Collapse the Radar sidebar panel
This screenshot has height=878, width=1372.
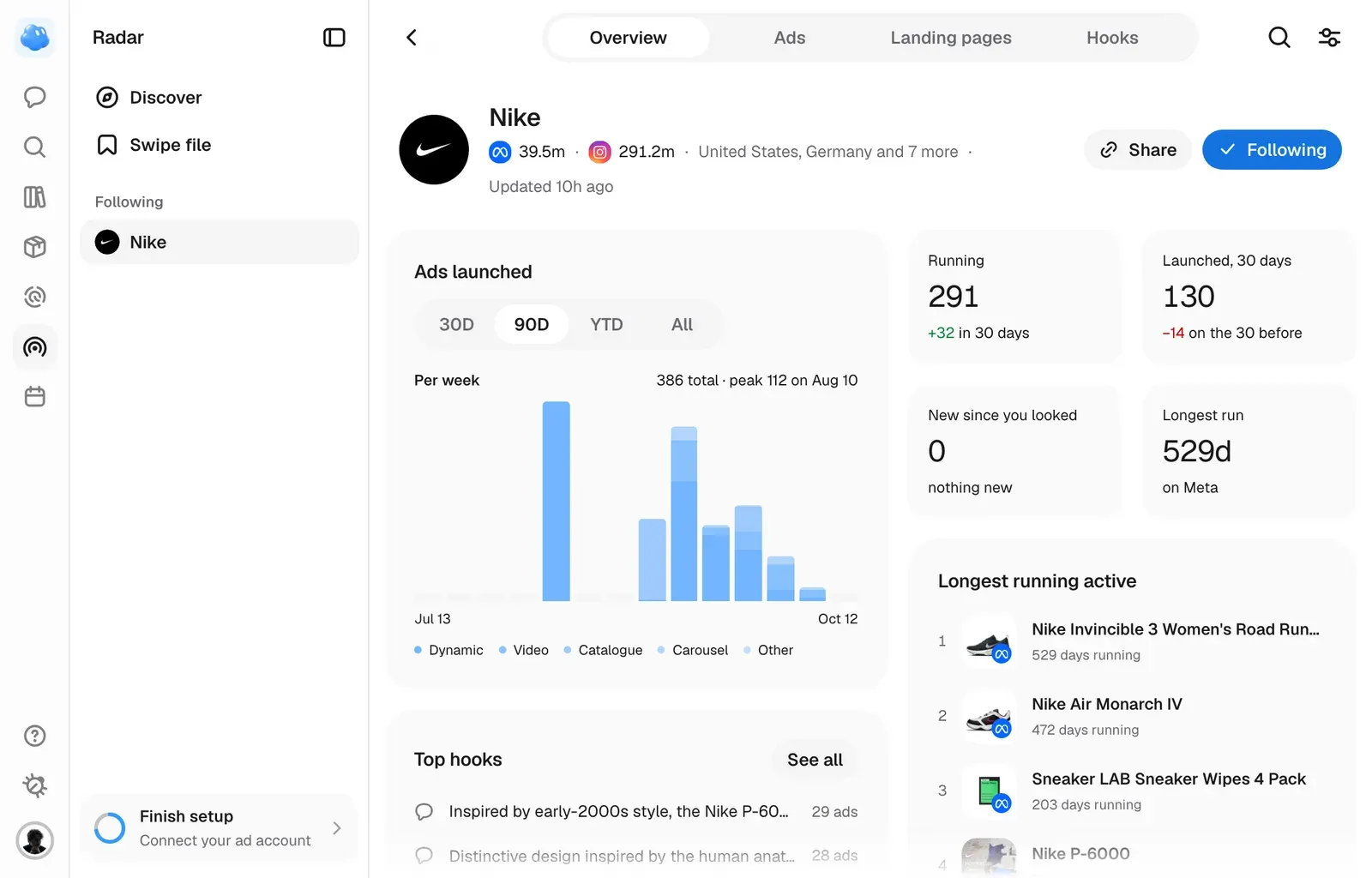334,38
